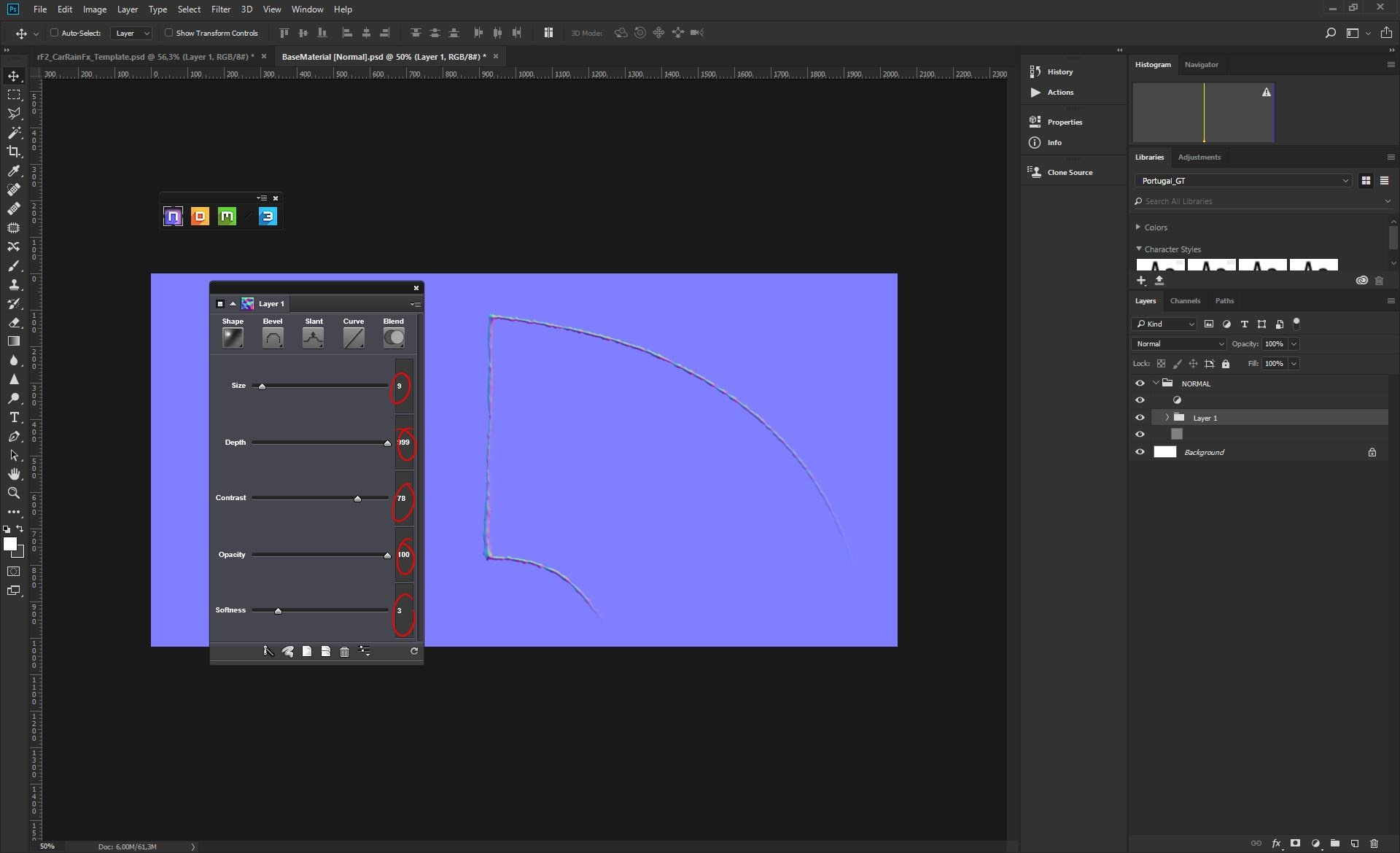The image size is (1400, 853).
Task: Select the Gradient tool
Action: (14, 341)
